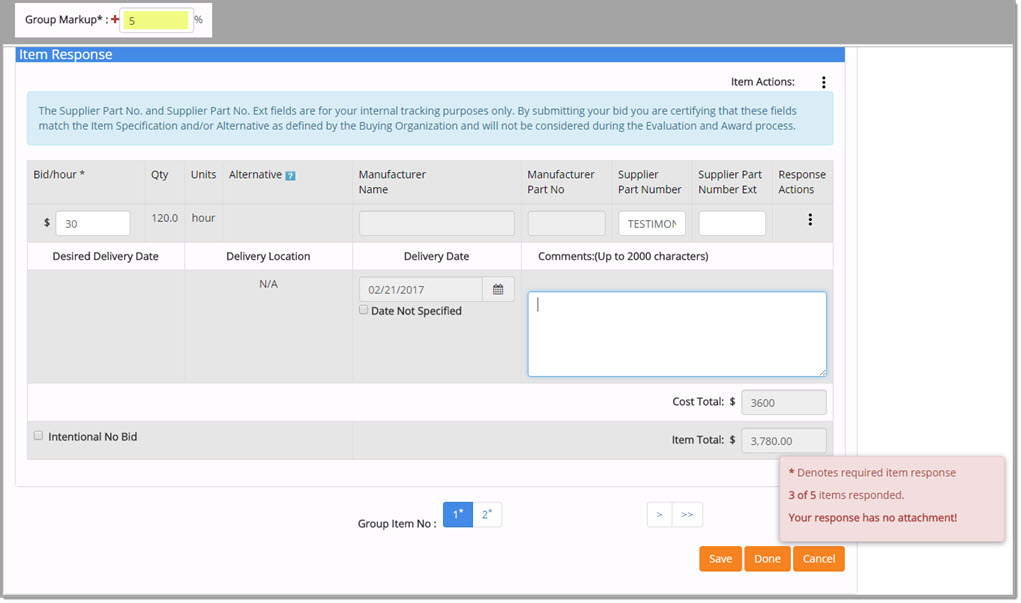Switch to Group Item No 2
Viewport: 1021px width, 603px height.
coord(487,514)
